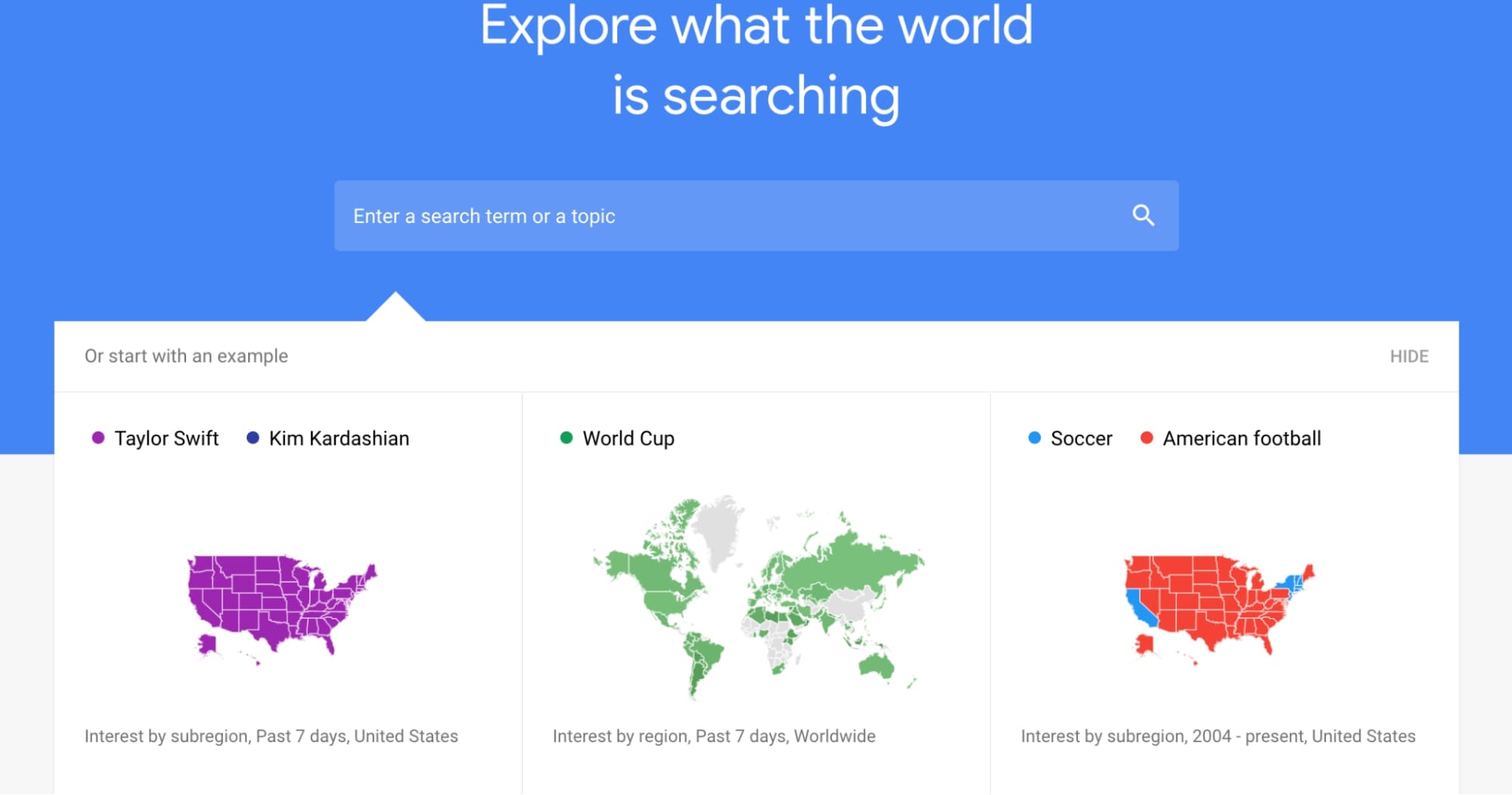Screen dimensions: 1512x795
Task: Focus the search term or topic field
Action: pyautogui.click(x=756, y=216)
